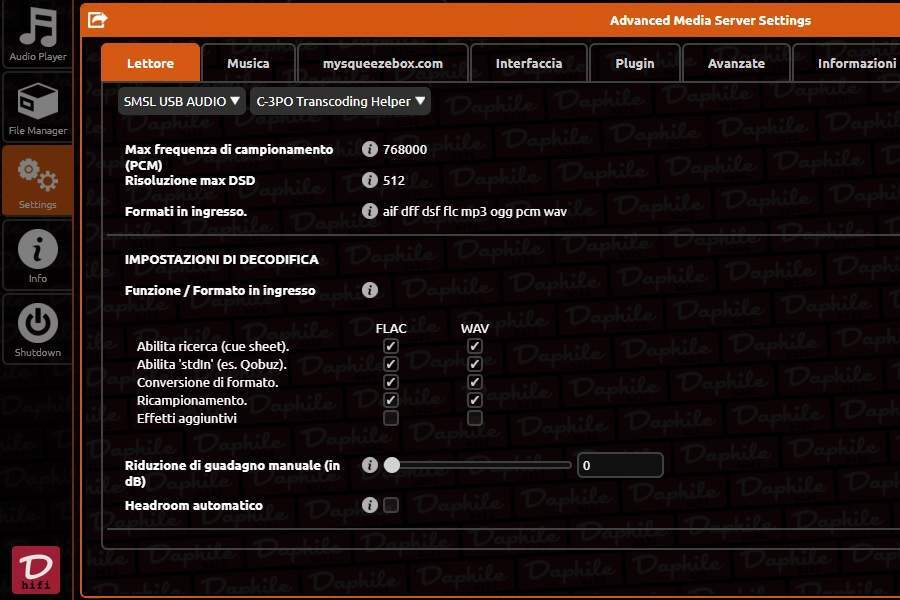Enable WAV Effetti aggiuntivi checkbox
The image size is (900, 600).
[x=475, y=418]
